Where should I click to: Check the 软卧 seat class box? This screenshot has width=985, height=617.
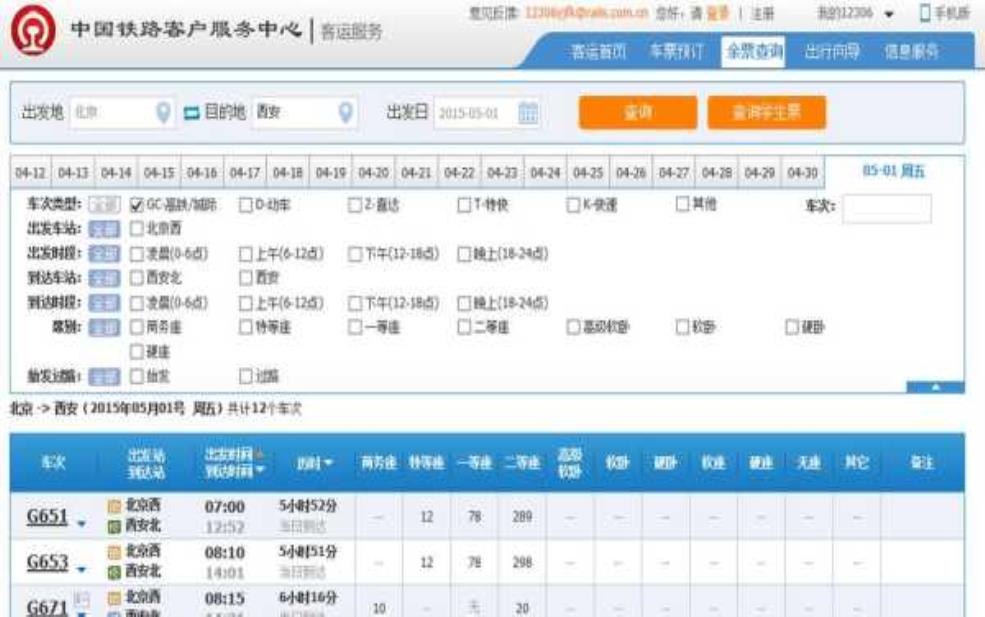point(682,327)
